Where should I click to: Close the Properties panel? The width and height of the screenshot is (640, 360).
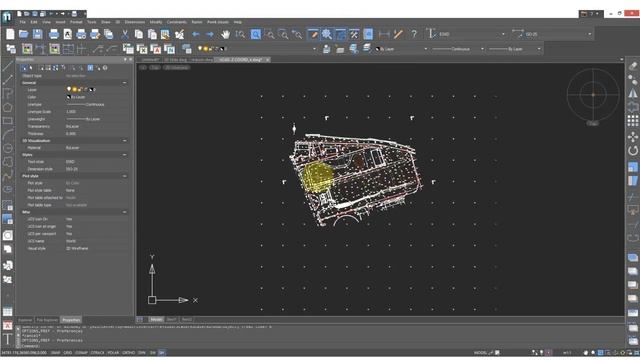tap(131, 60)
